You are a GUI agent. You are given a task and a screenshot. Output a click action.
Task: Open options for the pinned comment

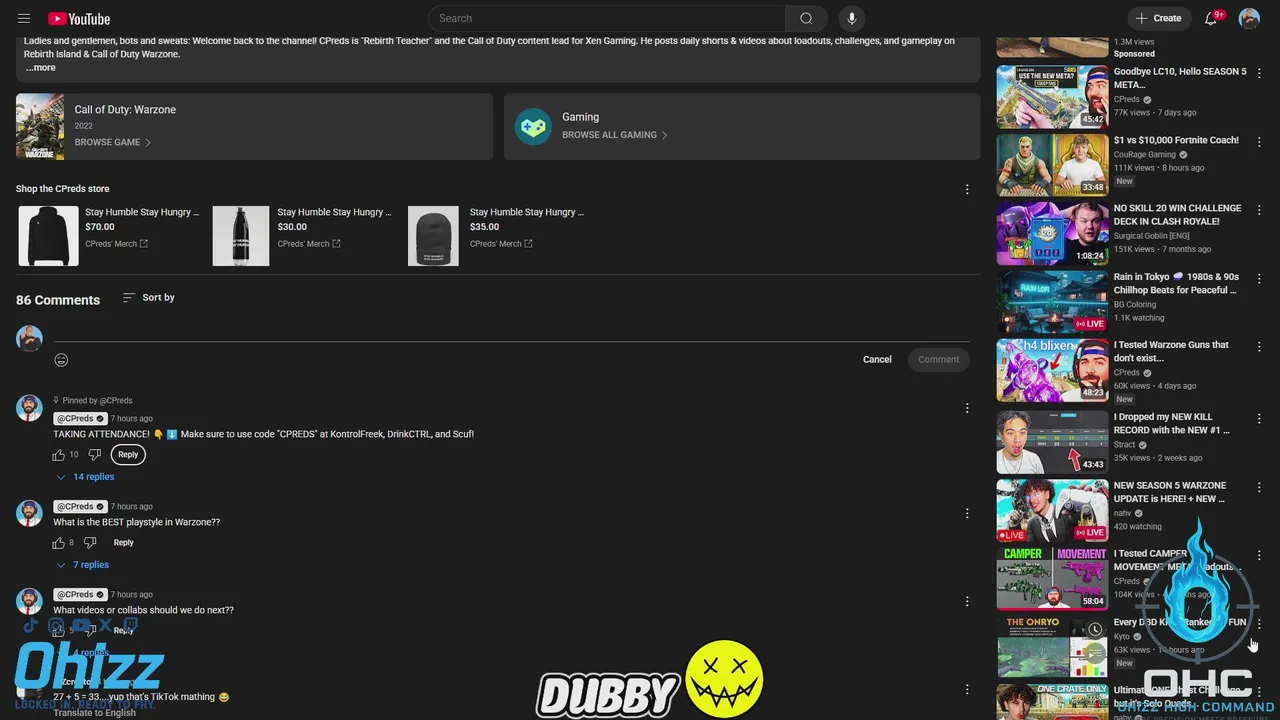[967, 407]
